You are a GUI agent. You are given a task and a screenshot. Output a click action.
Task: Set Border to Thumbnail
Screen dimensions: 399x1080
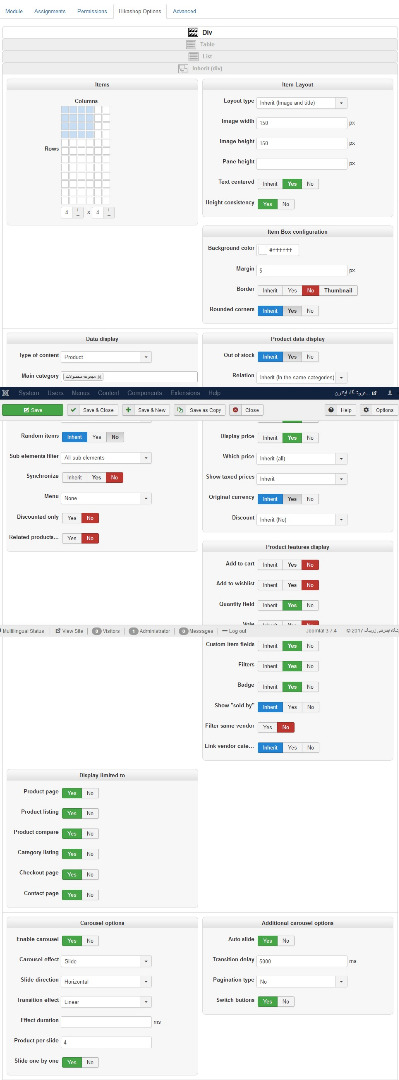(338, 291)
